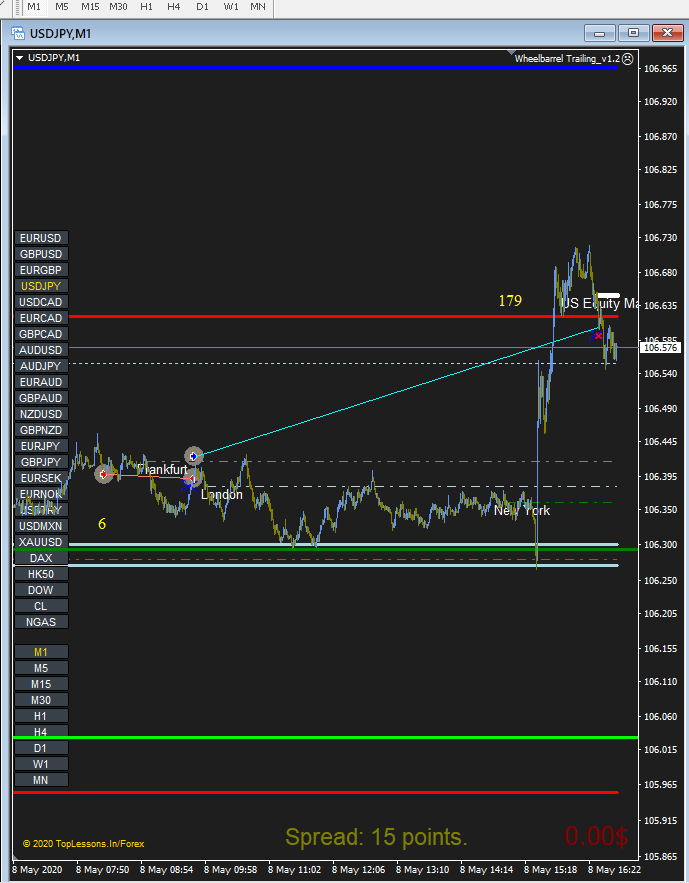Select the GBPUSD symbol button
The height and width of the screenshot is (883, 689).
coord(41,254)
